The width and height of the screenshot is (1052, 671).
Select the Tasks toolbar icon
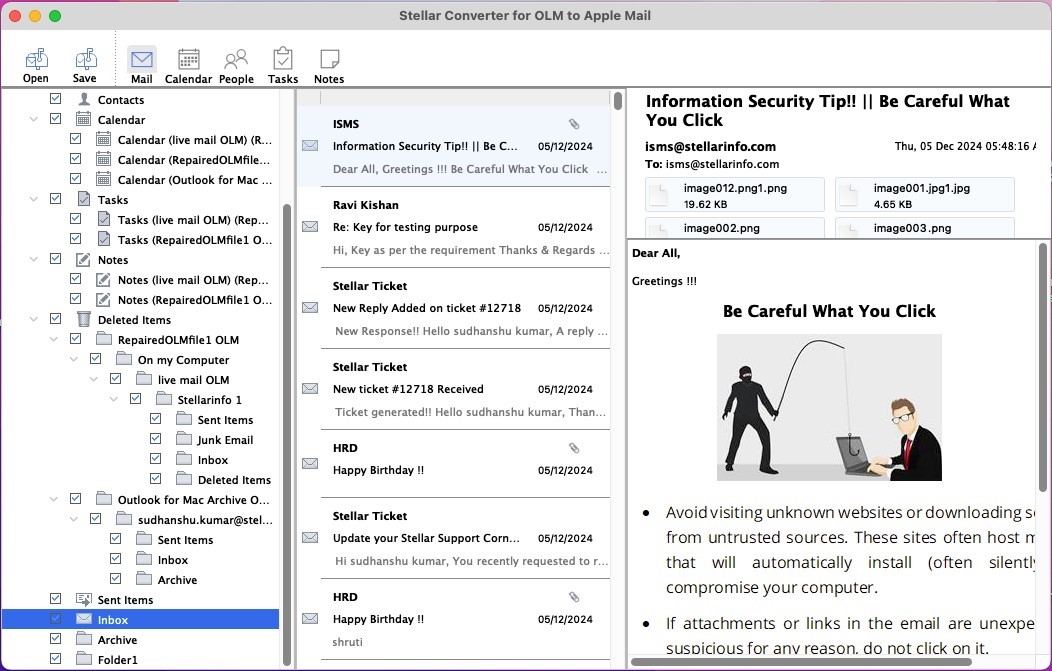coord(283,64)
